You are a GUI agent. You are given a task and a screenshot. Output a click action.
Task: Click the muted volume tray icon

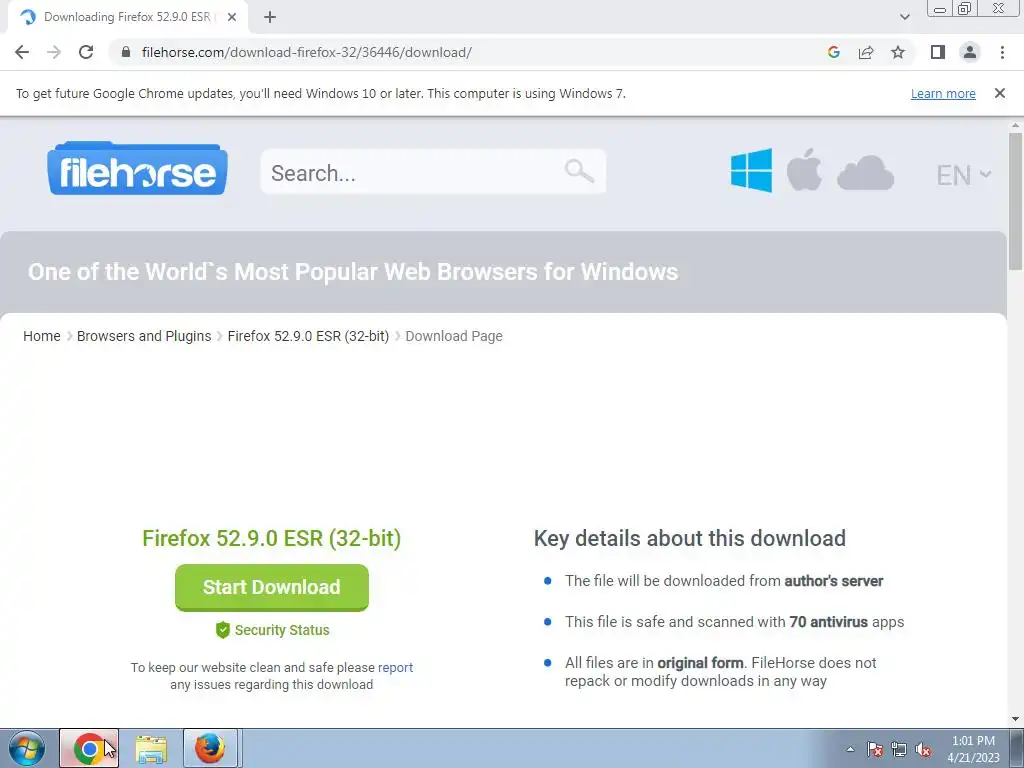click(923, 749)
